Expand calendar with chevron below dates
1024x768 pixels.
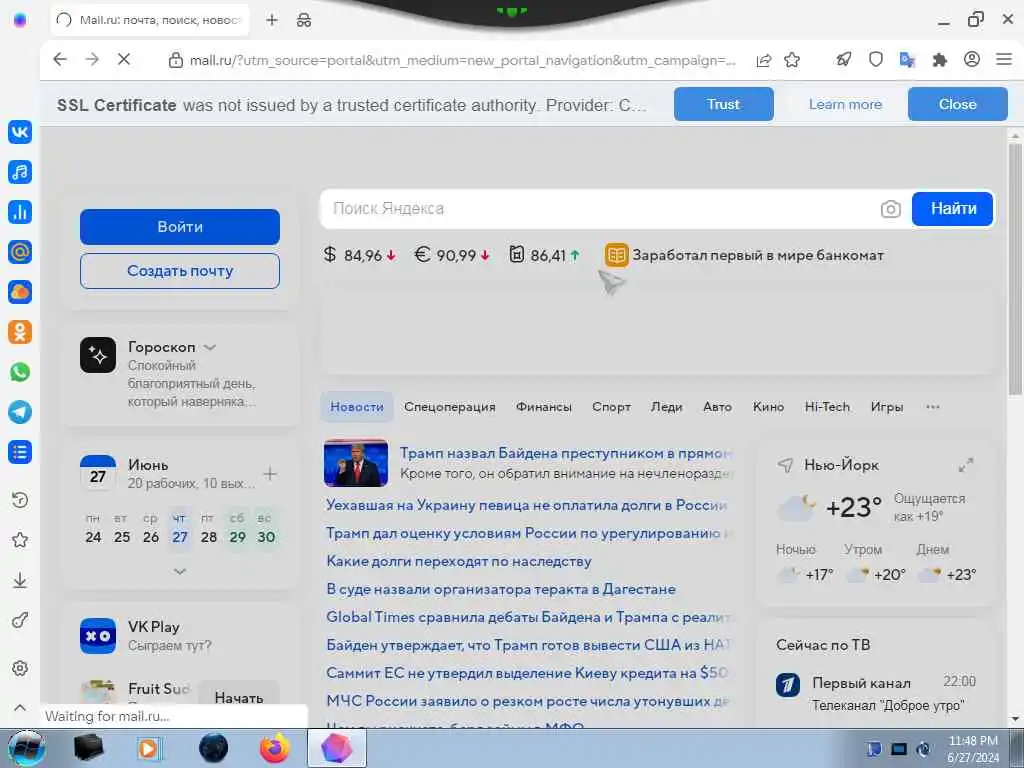click(180, 571)
